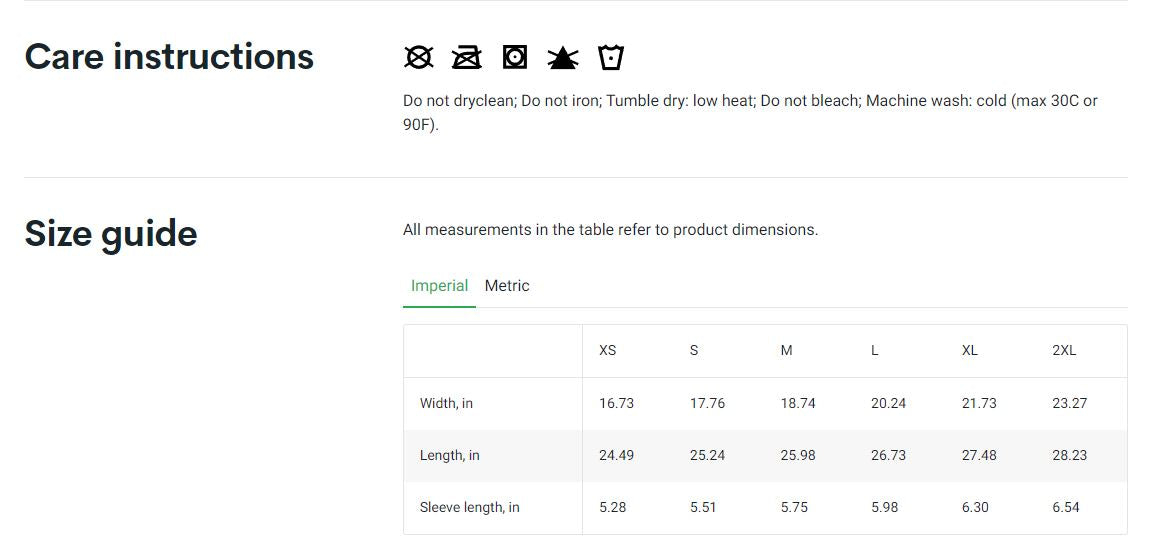Click the machine wash cold icon
Image resolution: width=1153 pixels, height=560 pixels.
(611, 58)
